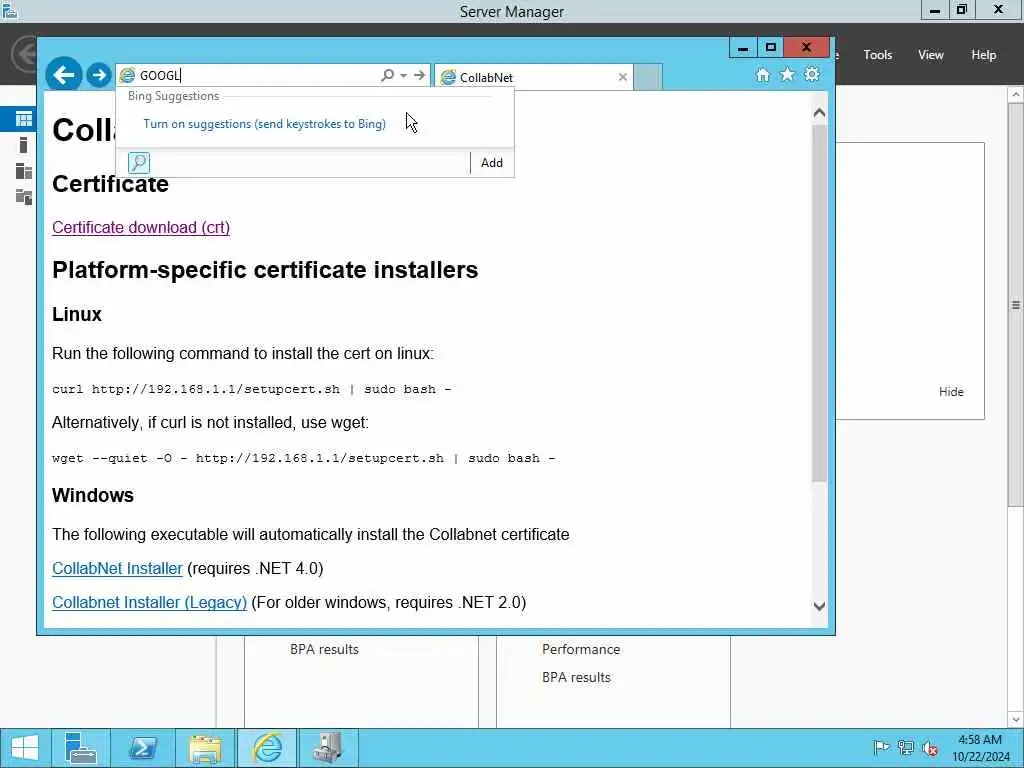Select Dashboard icon in Server Manager sidebar
This screenshot has width=1024, height=768.
click(24, 119)
